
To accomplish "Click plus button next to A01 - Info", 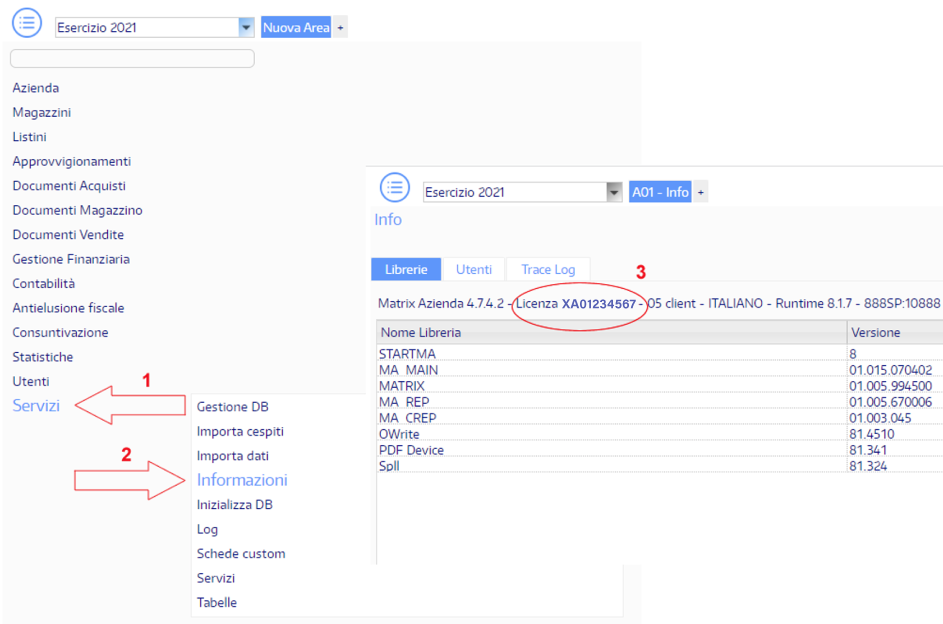I will point(701,192).
